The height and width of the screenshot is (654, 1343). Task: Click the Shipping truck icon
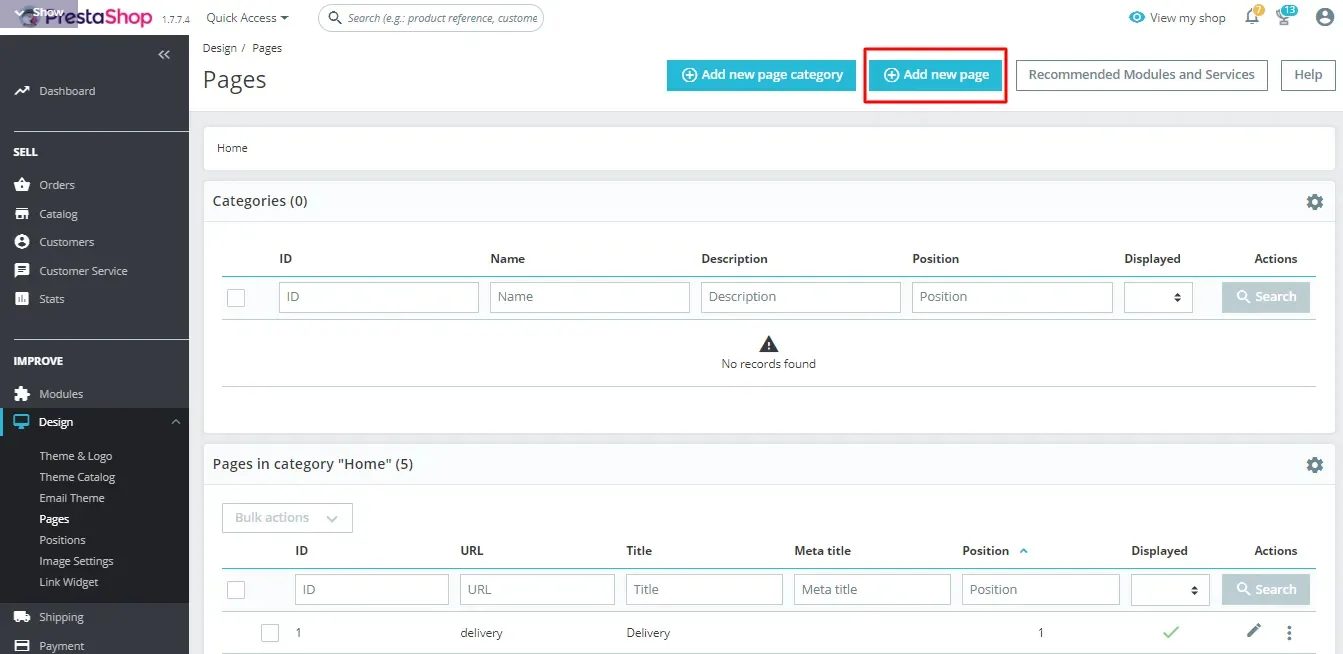22,617
